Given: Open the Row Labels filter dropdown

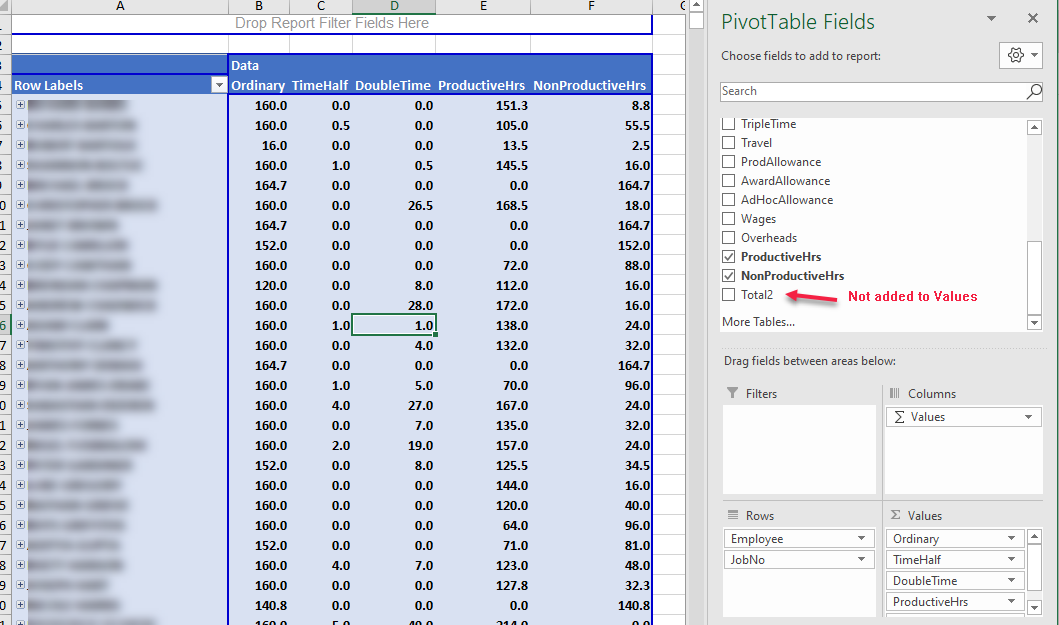Looking at the screenshot, I should tap(219, 85).
